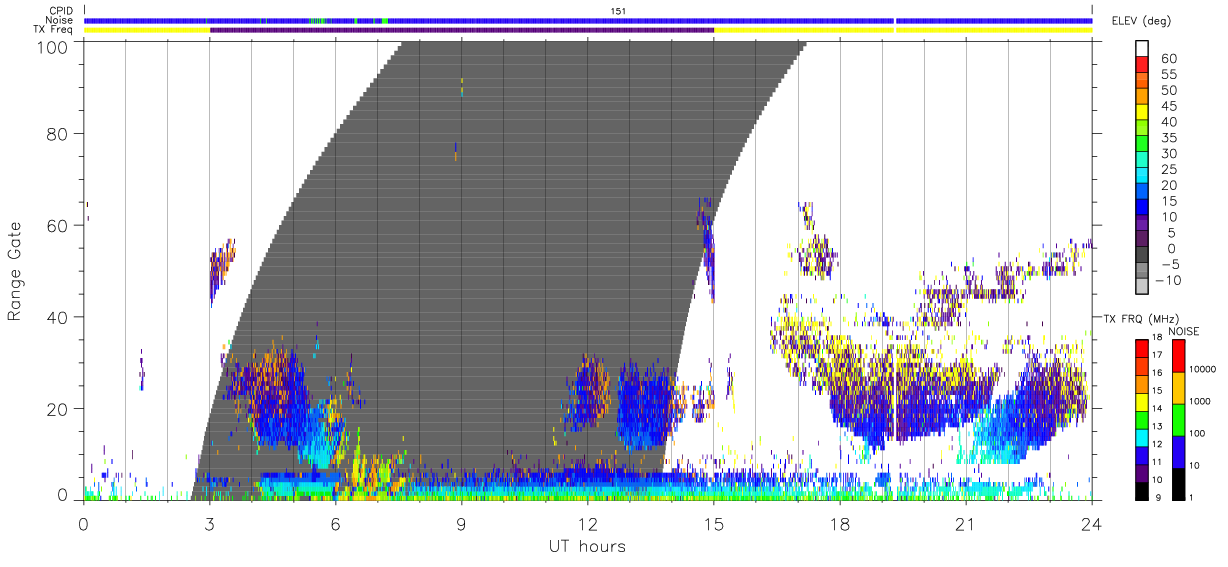The height and width of the screenshot is (567, 1228).
Task: Click the purple segment of the TX Freq bar
Action: coord(462,30)
